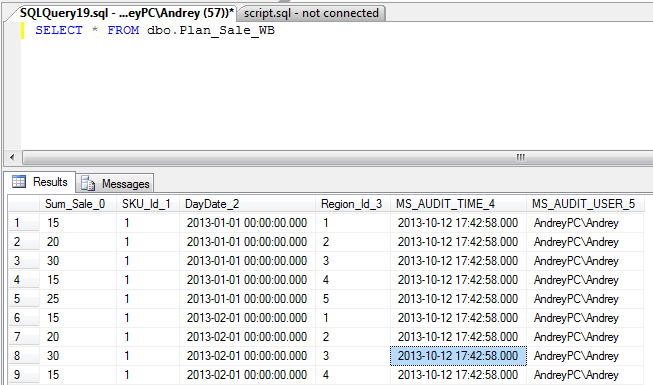Click AndreyPC\Andrey cell in row 1
Screen dimensions: 653x385
585,223
